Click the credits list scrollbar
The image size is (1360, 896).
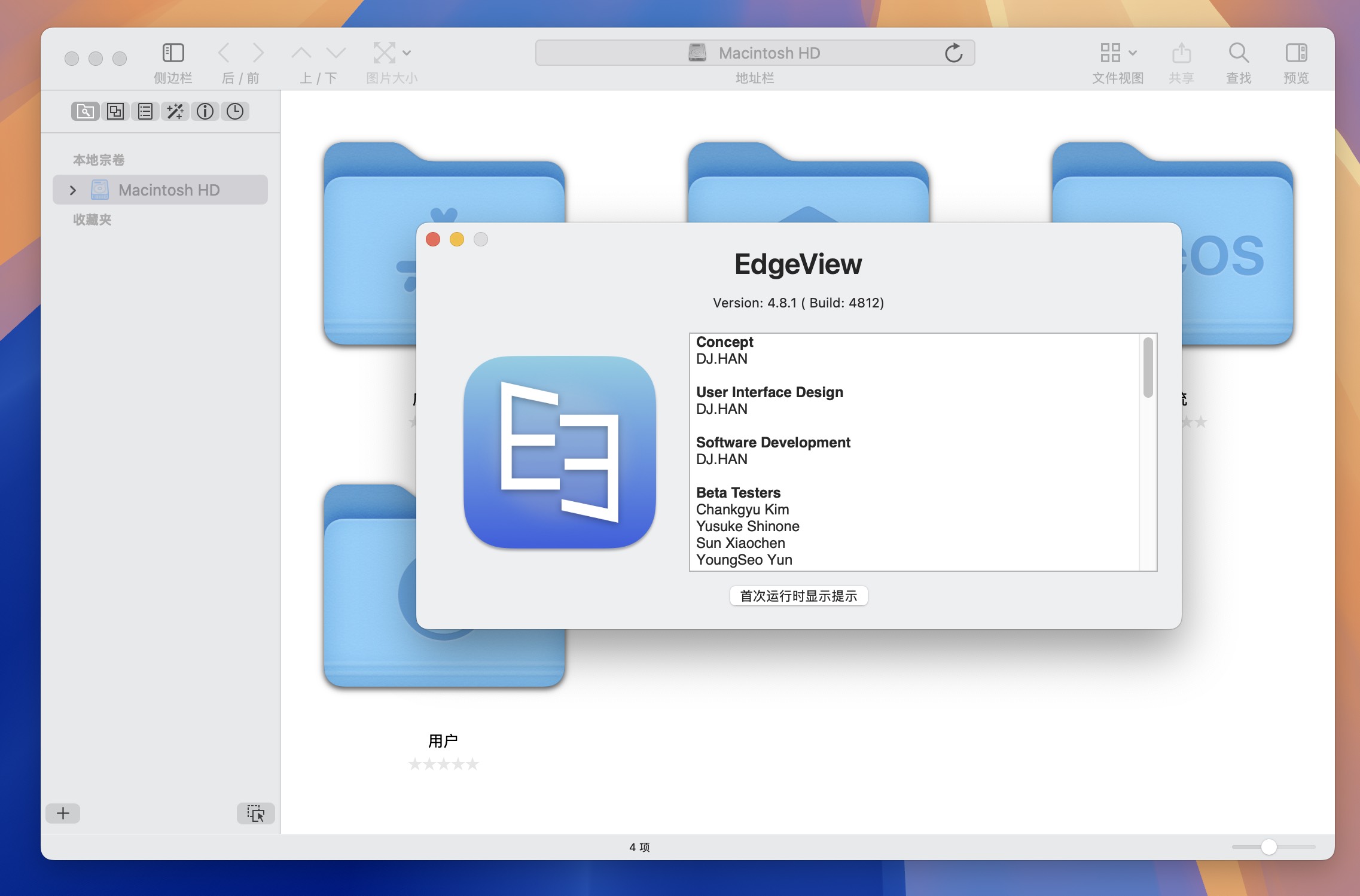[x=1148, y=367]
